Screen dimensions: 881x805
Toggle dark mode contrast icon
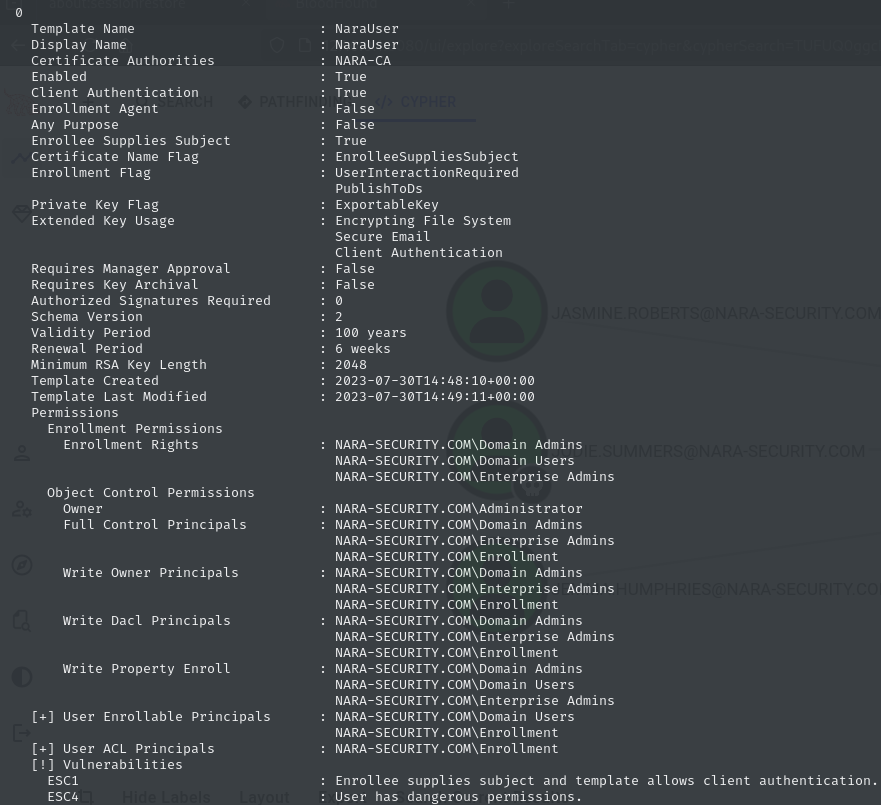coord(21,677)
